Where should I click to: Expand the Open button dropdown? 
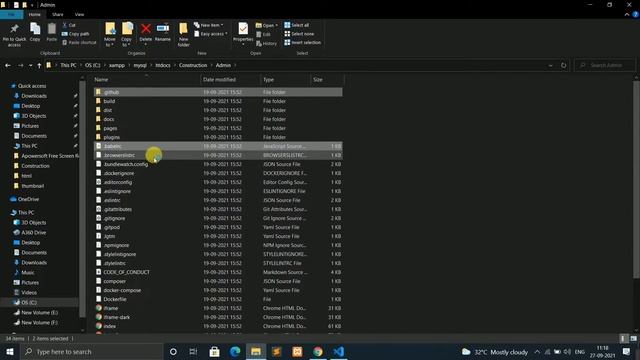point(276,25)
